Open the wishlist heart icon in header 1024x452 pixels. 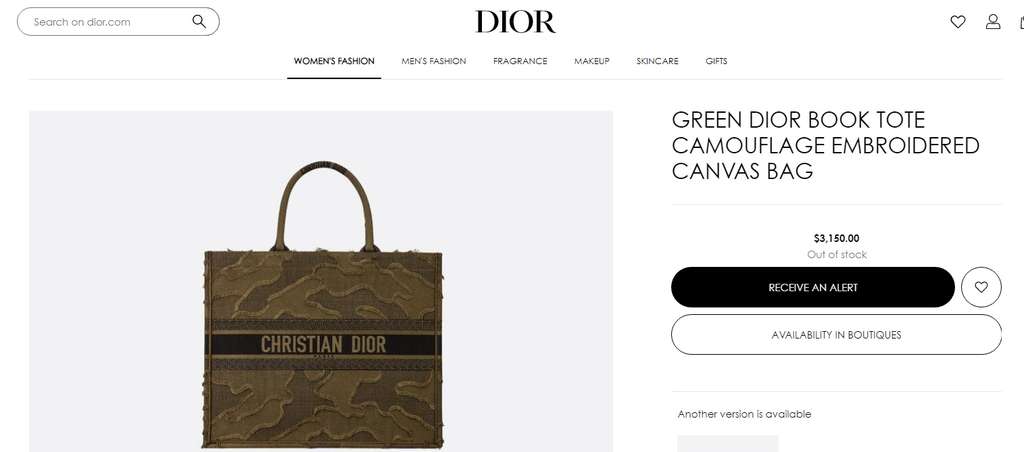coord(957,22)
